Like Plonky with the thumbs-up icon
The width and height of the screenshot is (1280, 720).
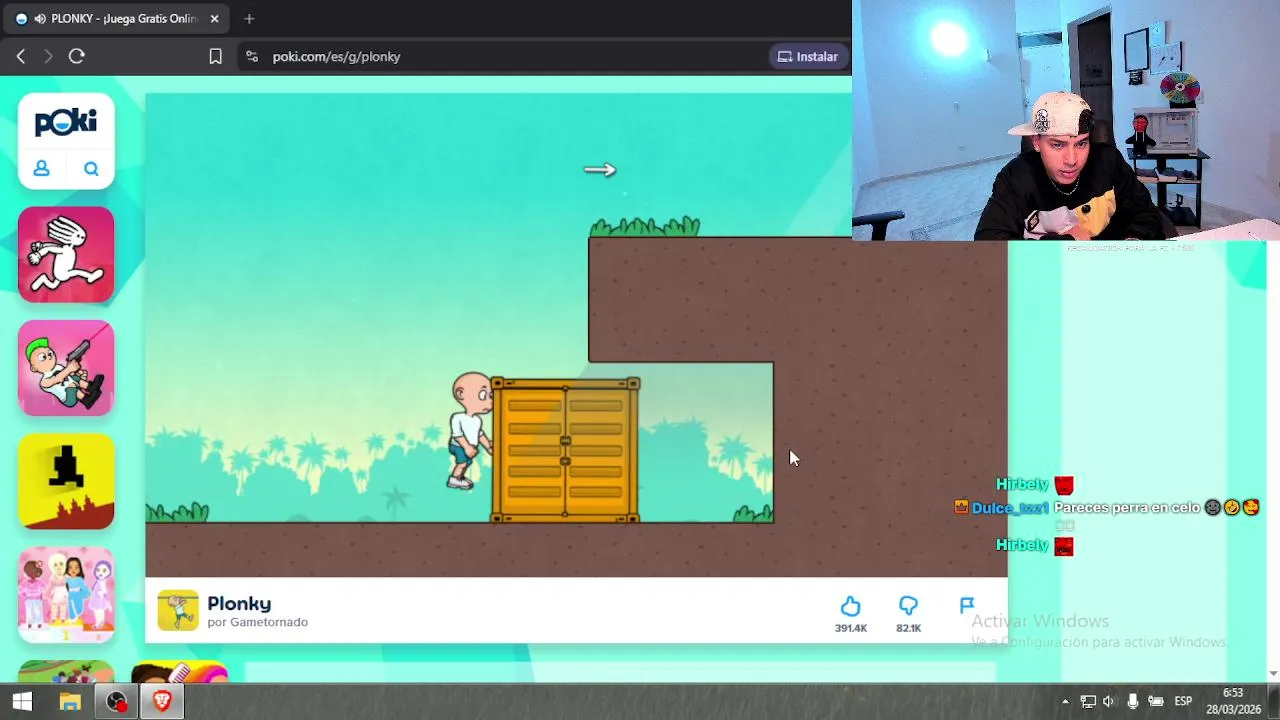point(850,606)
